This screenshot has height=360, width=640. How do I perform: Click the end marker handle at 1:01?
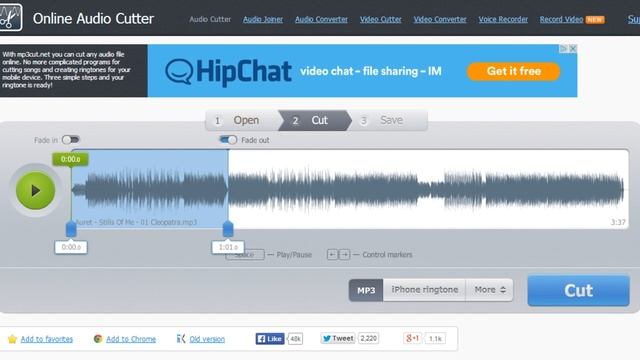(228, 229)
